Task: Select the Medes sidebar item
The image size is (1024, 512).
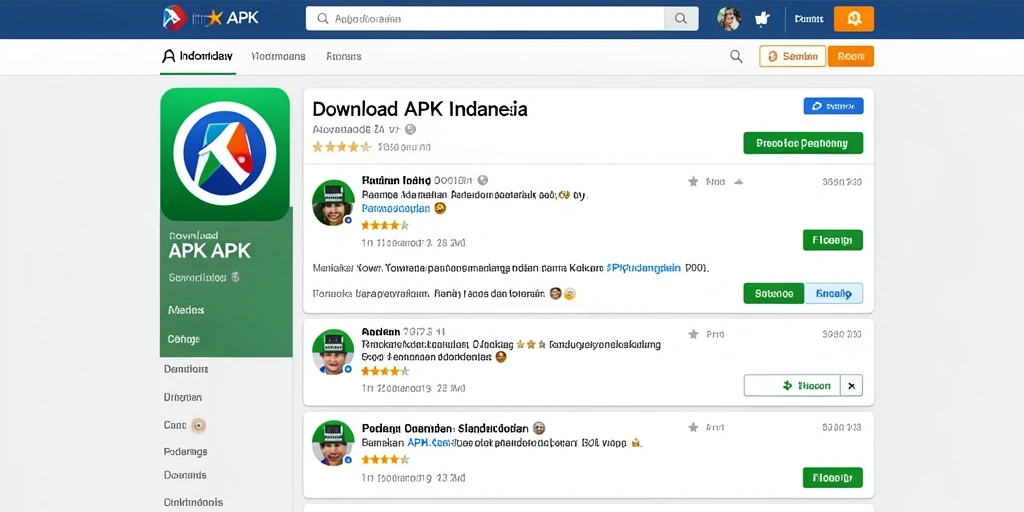Action: (x=185, y=310)
